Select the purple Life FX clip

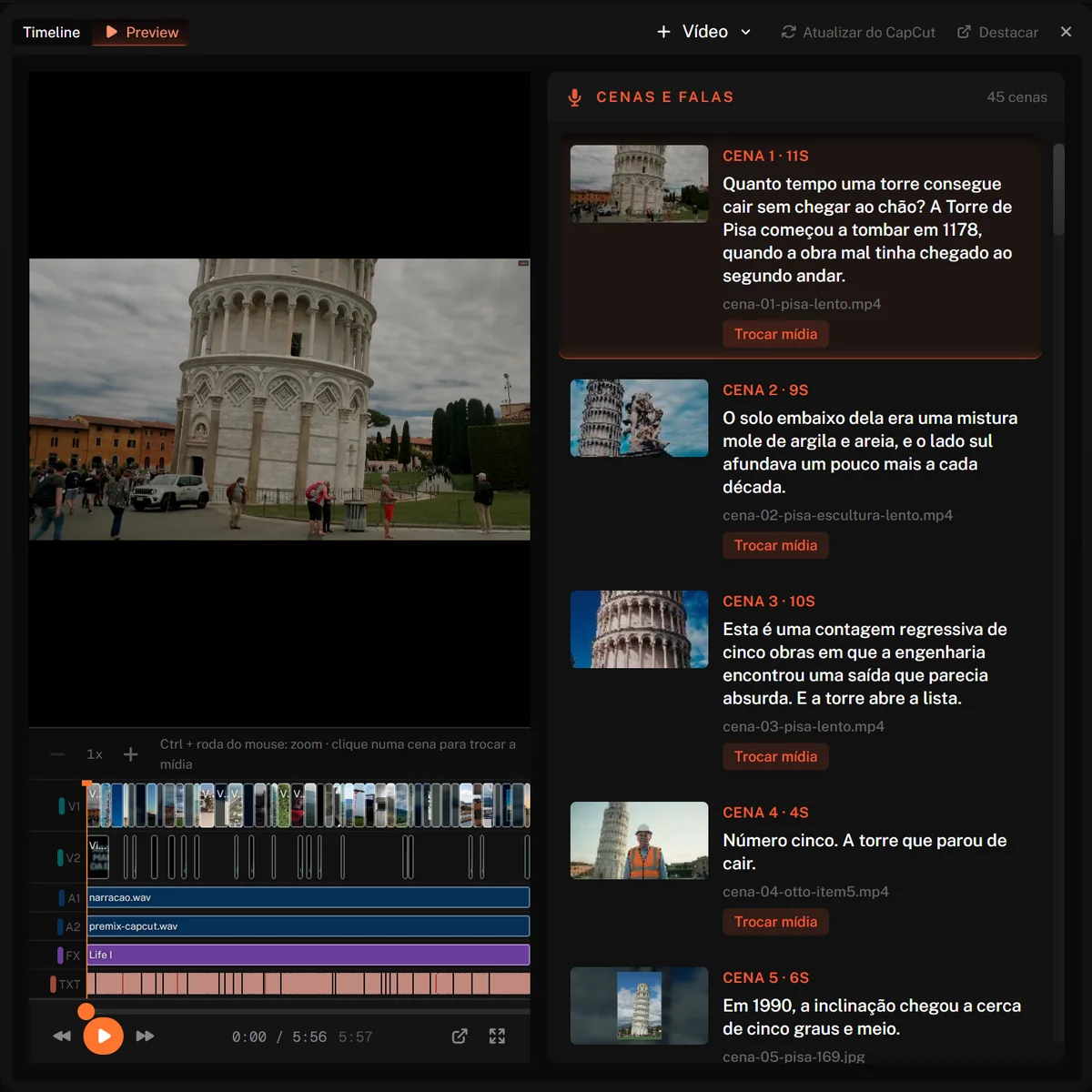point(308,955)
